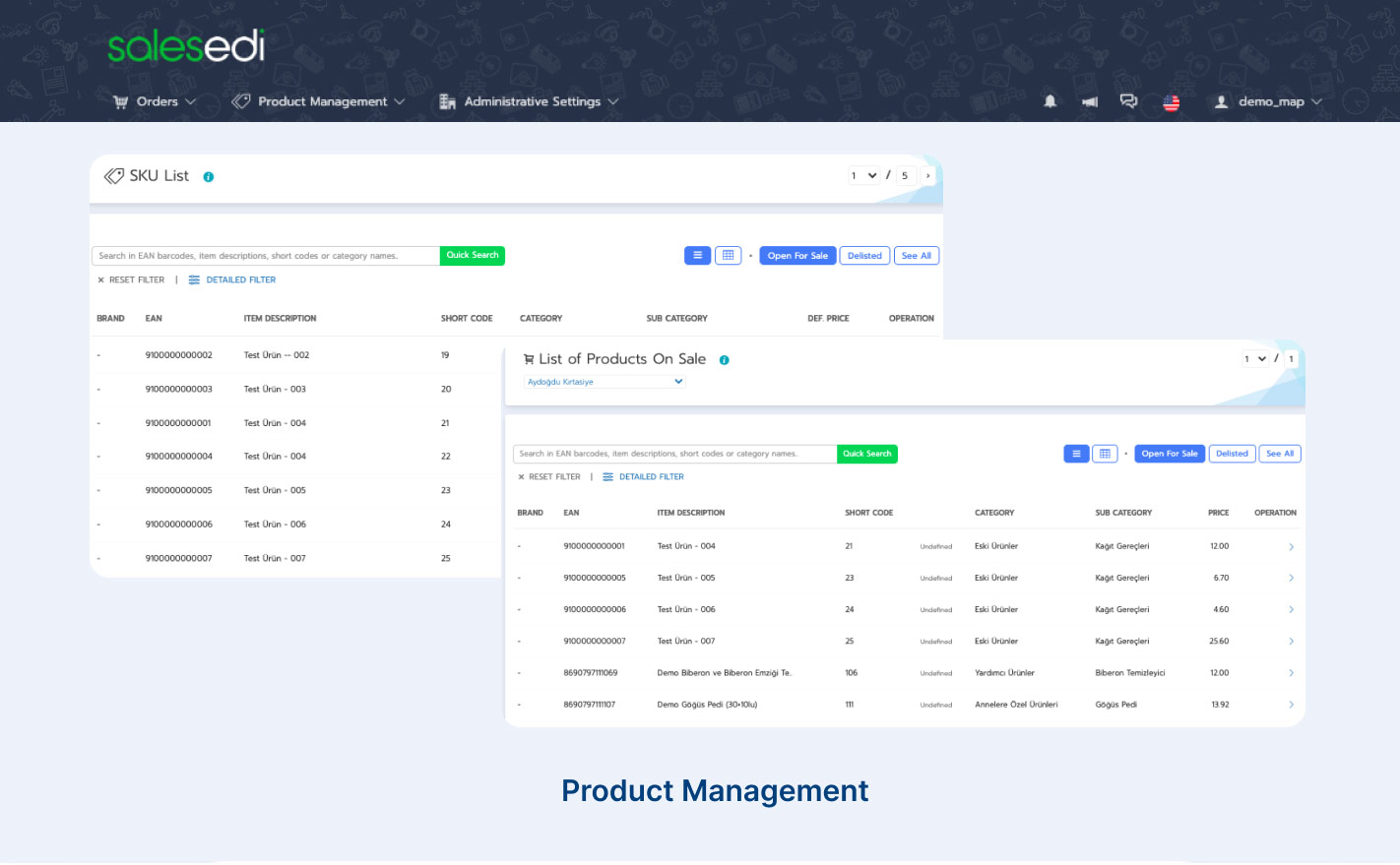Click price 25.60 in Products On Sale

click(x=1219, y=642)
